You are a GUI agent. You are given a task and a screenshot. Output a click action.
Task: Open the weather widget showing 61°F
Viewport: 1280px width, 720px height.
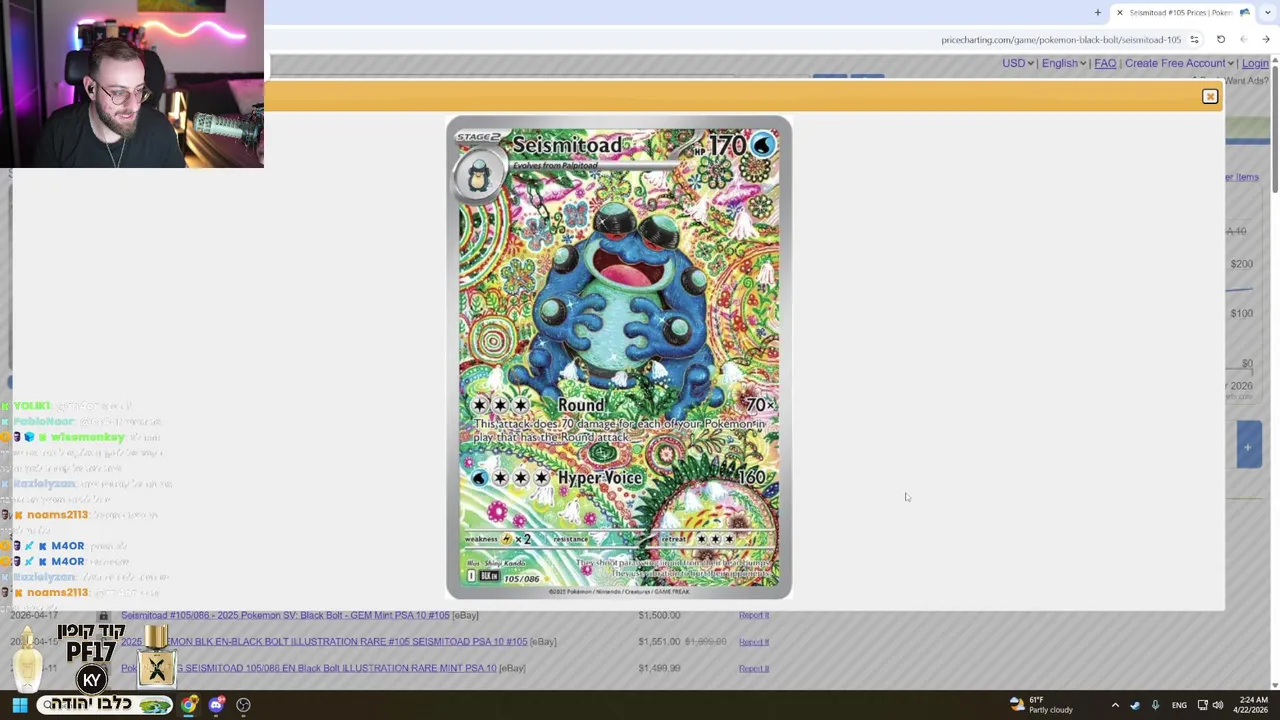click(1041, 705)
